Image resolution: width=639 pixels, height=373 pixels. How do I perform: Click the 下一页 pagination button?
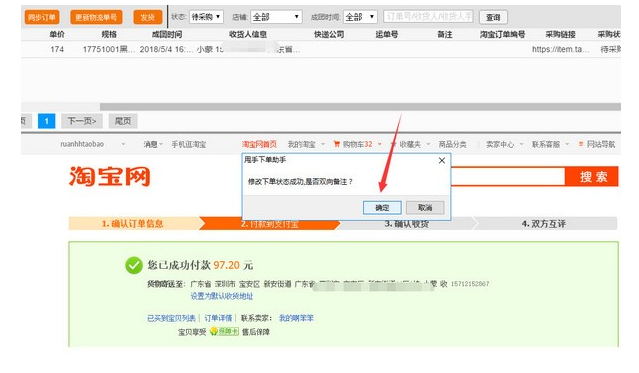tap(82, 121)
